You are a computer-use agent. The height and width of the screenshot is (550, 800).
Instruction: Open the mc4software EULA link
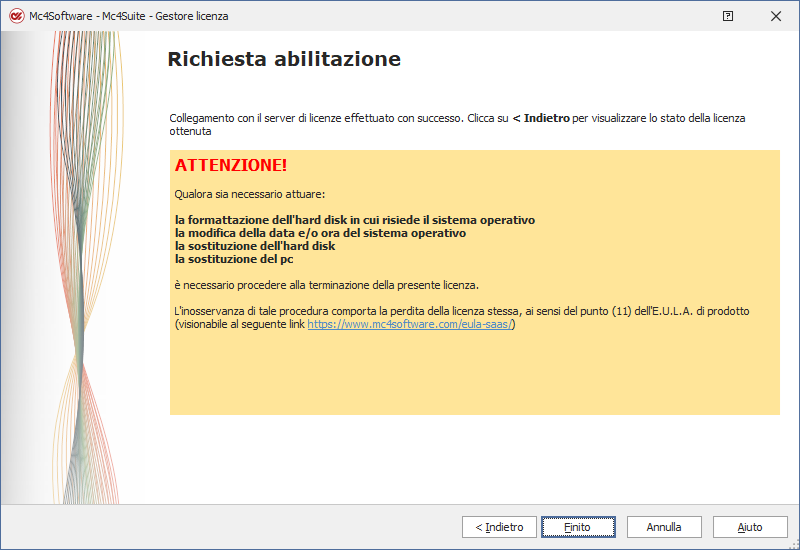(409, 324)
